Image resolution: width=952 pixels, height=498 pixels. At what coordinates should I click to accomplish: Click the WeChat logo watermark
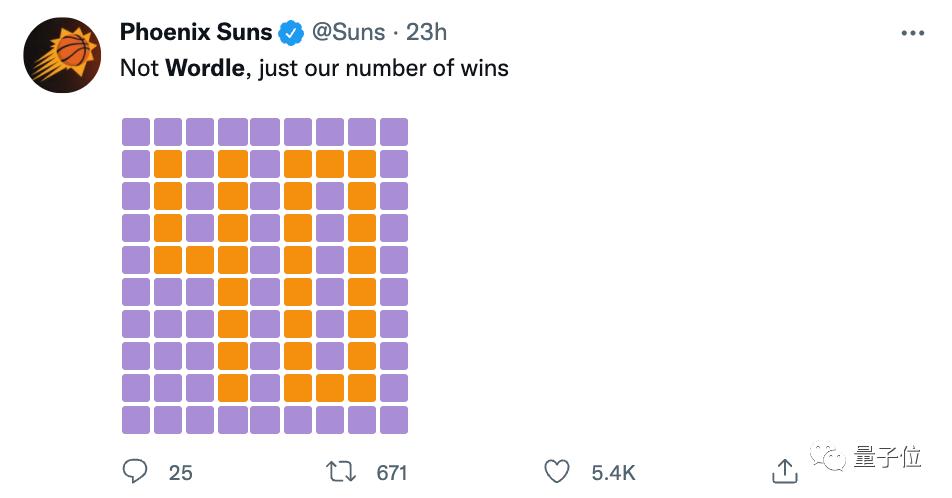click(828, 455)
